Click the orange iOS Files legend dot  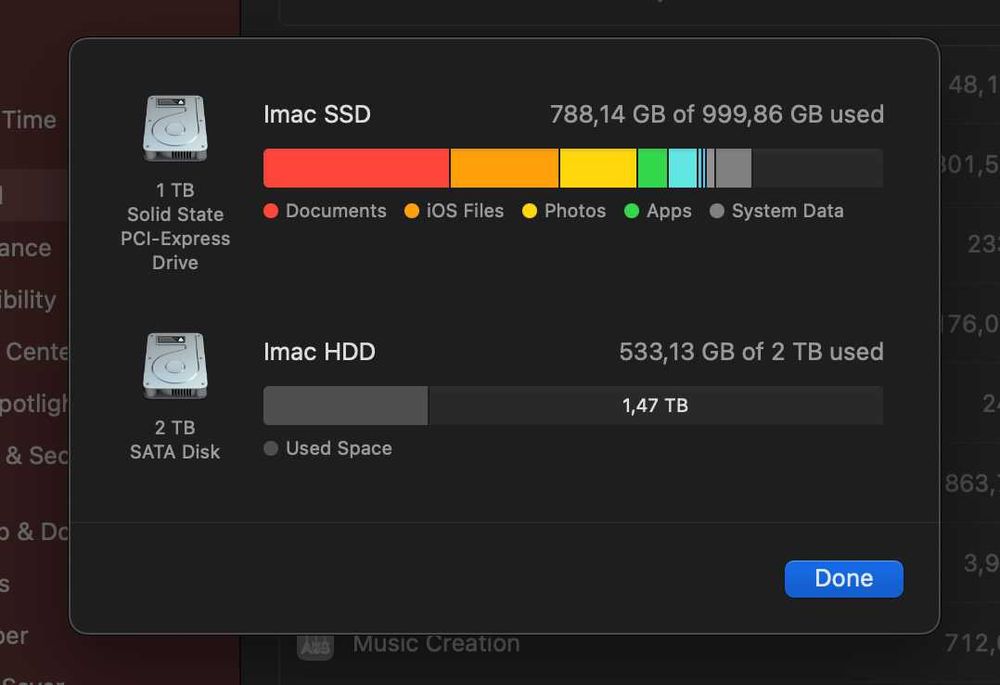412,211
